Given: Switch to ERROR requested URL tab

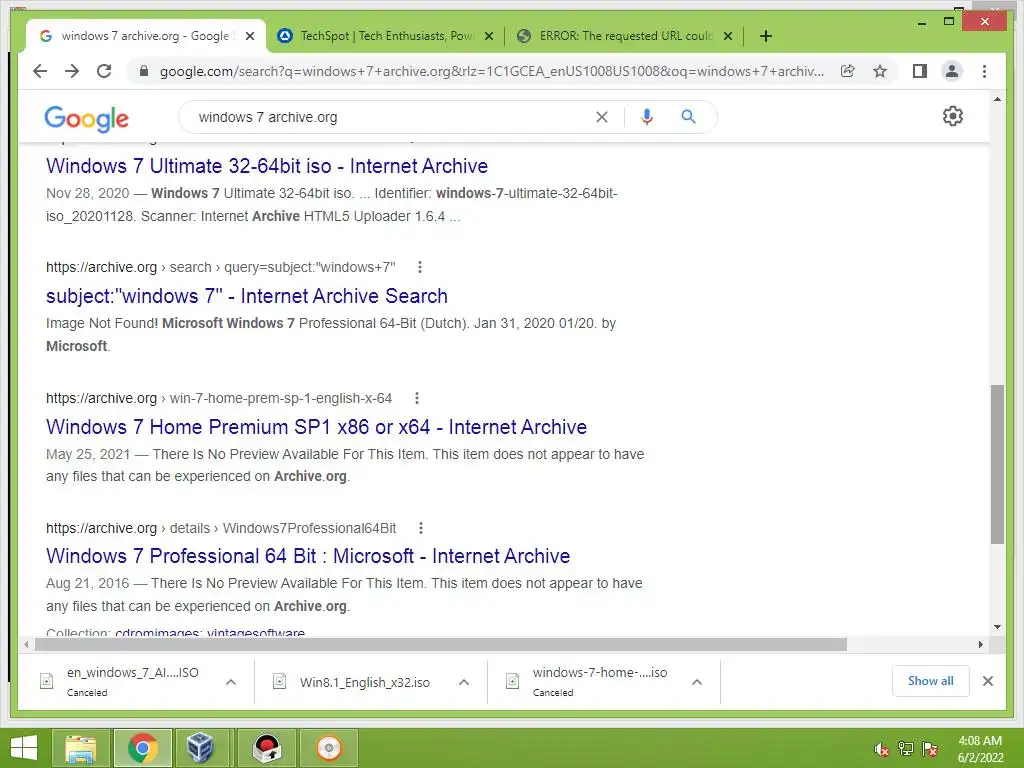Looking at the screenshot, I should click(x=624, y=36).
